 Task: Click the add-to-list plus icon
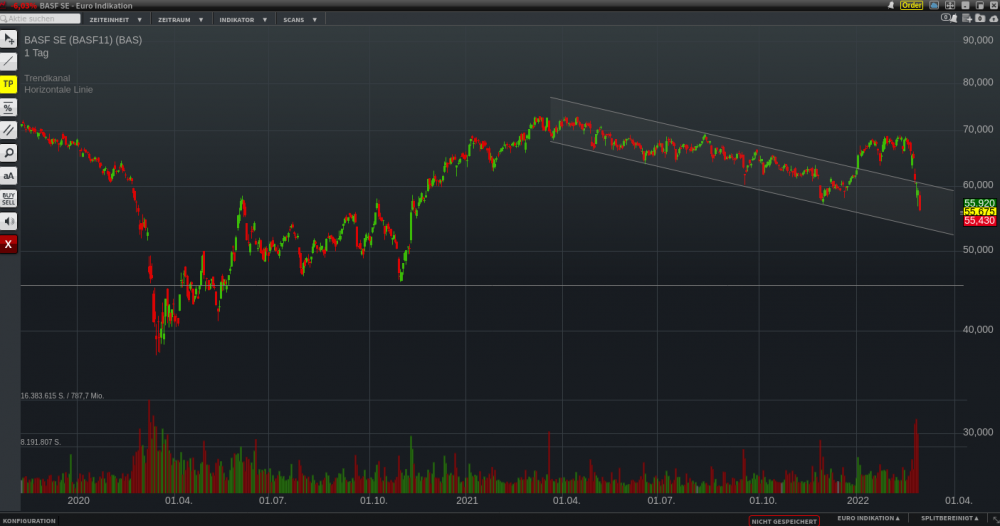click(x=967, y=18)
